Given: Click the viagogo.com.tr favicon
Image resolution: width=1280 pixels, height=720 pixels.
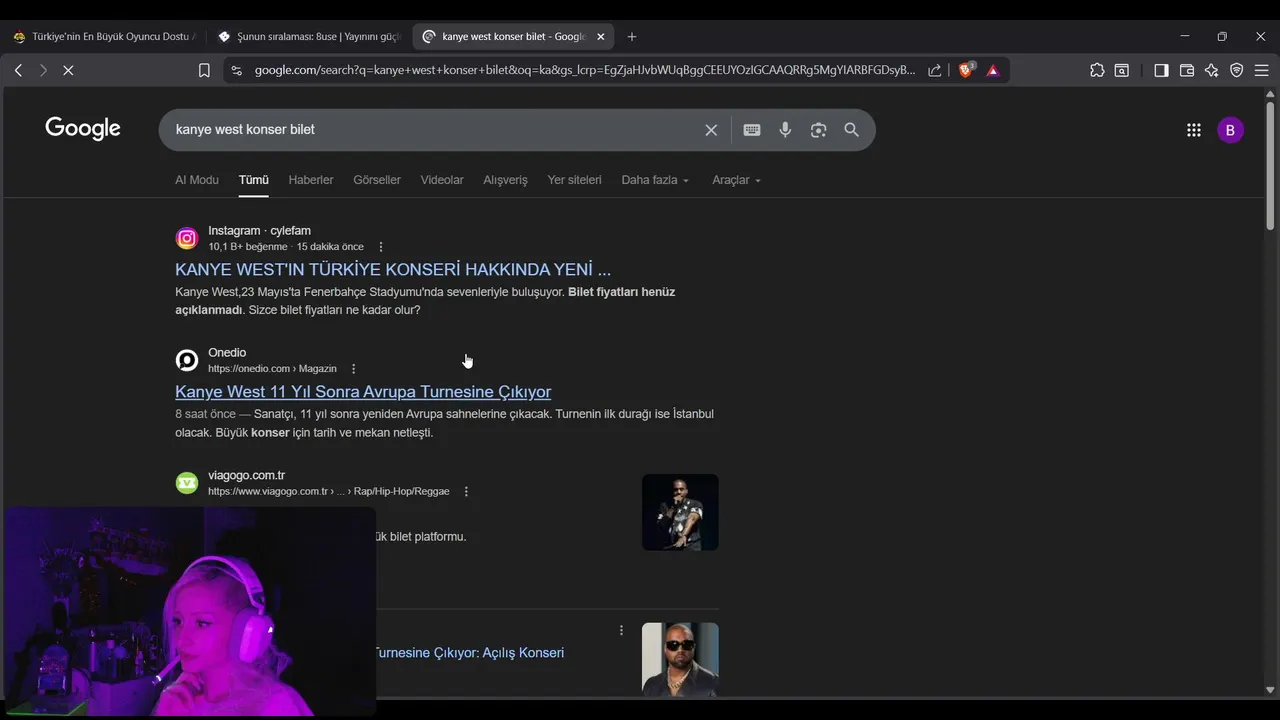Looking at the screenshot, I should coord(187,483).
